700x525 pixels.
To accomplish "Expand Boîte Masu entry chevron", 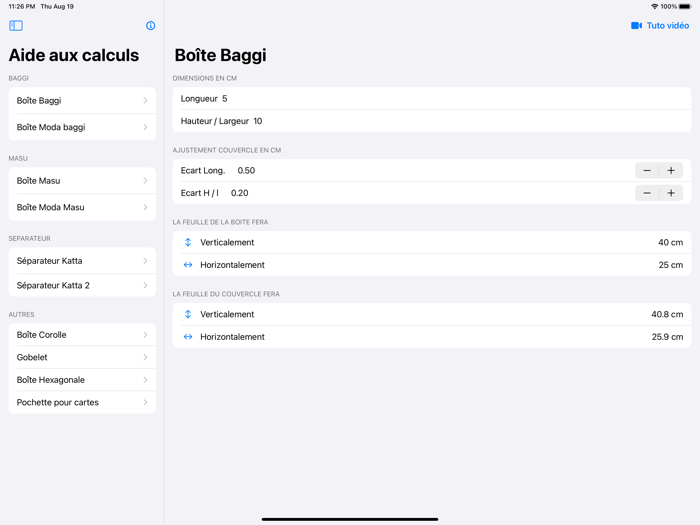I will pos(145,181).
